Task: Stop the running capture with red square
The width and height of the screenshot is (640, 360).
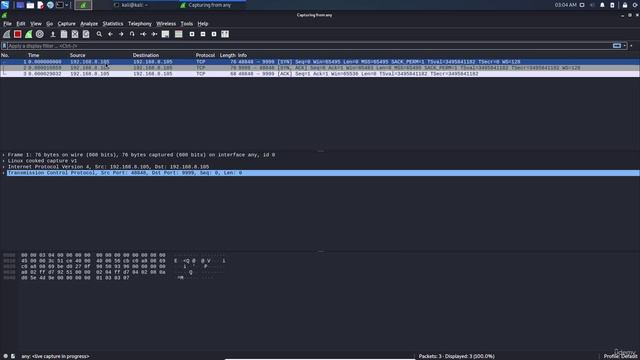Action: click(x=18, y=34)
